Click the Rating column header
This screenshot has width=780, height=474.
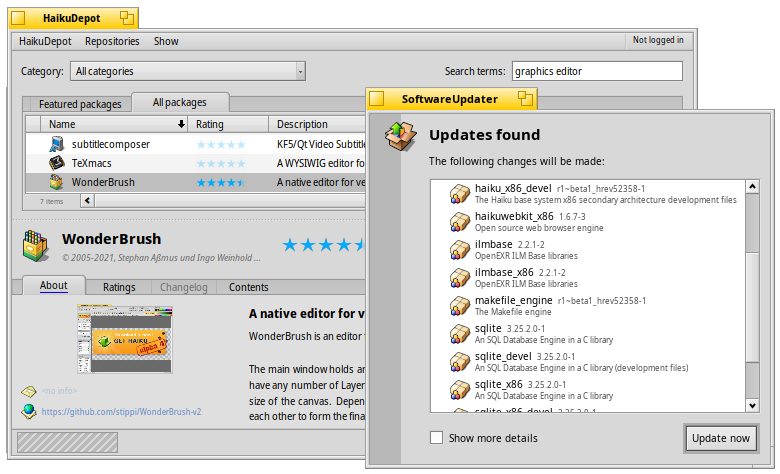point(227,124)
